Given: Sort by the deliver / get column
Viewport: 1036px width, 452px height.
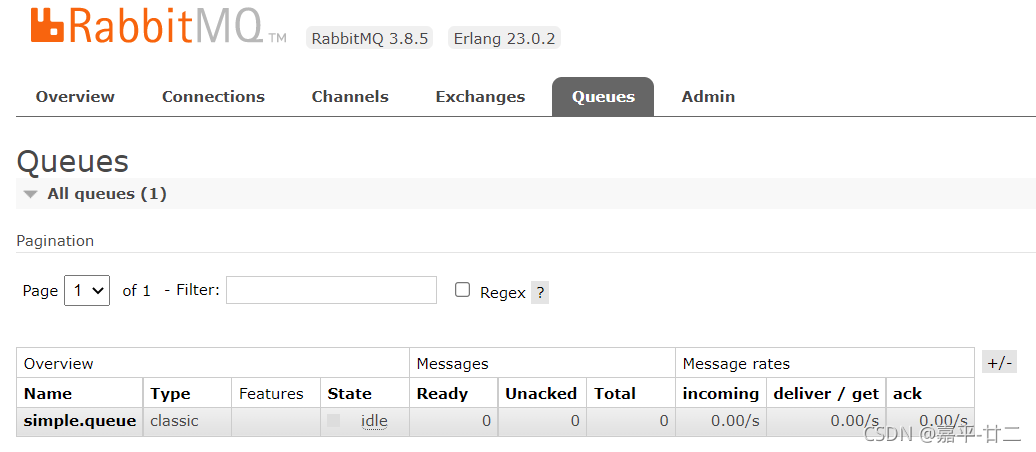Looking at the screenshot, I should coord(826,394).
